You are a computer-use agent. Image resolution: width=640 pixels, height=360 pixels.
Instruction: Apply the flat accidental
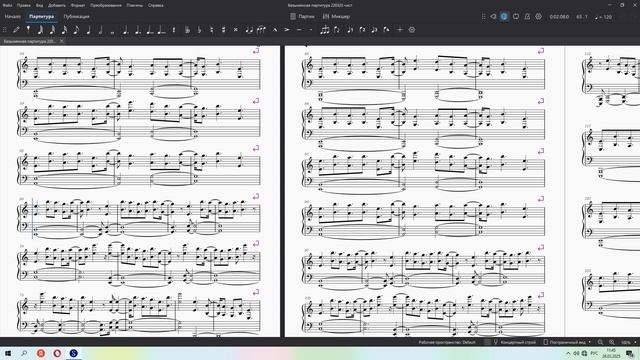pos(199,29)
